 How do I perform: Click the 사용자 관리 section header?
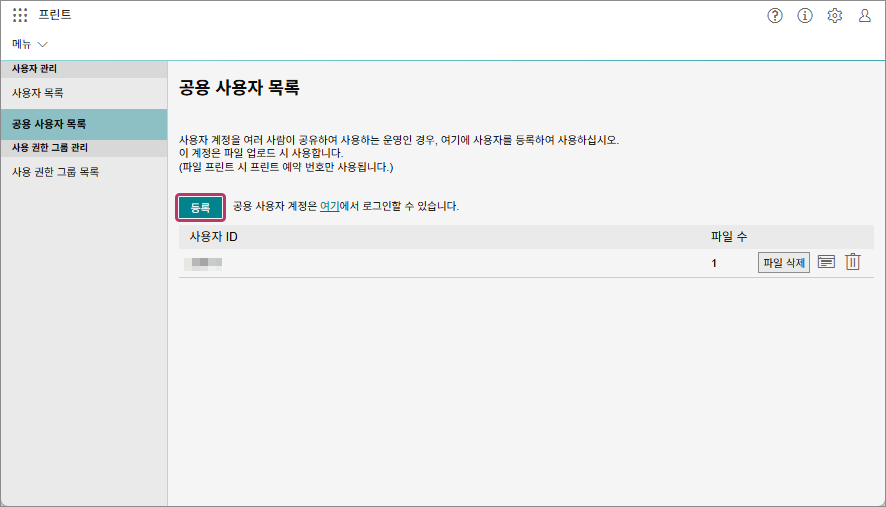(34, 69)
